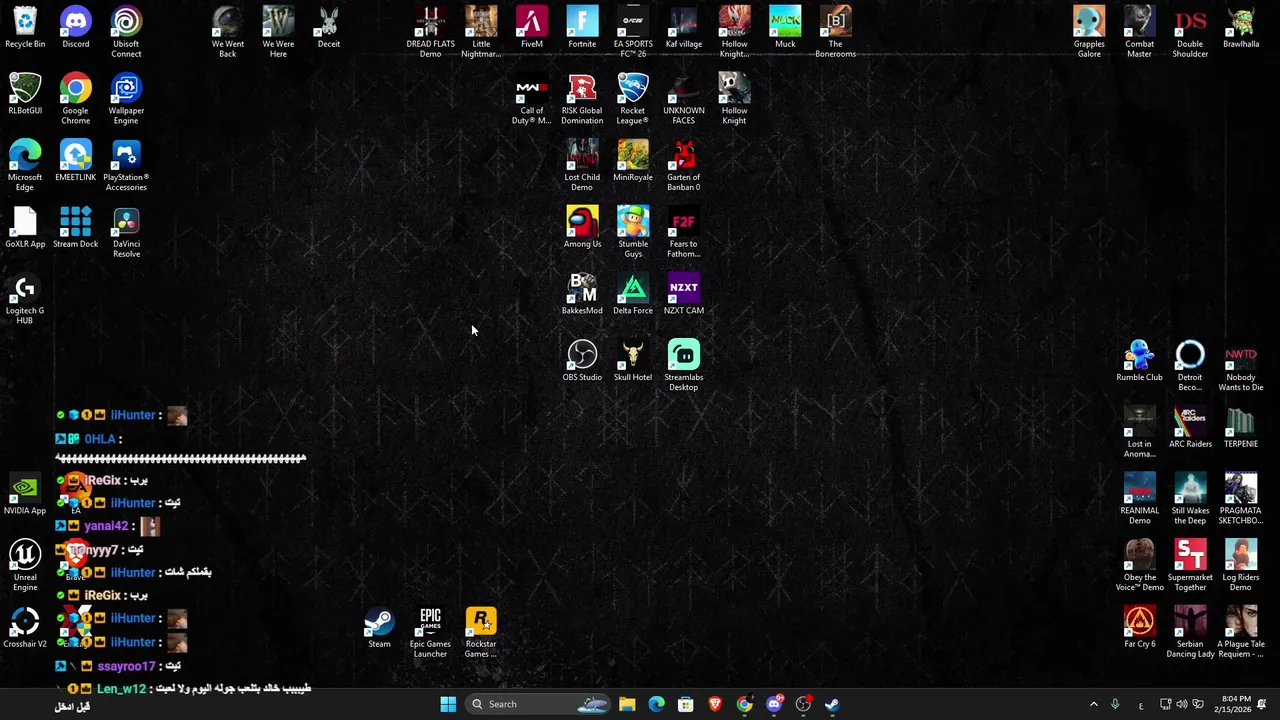Viewport: 1280px width, 720px height.
Task: Open the clock showing 8:04 PM
Action: 1235,704
